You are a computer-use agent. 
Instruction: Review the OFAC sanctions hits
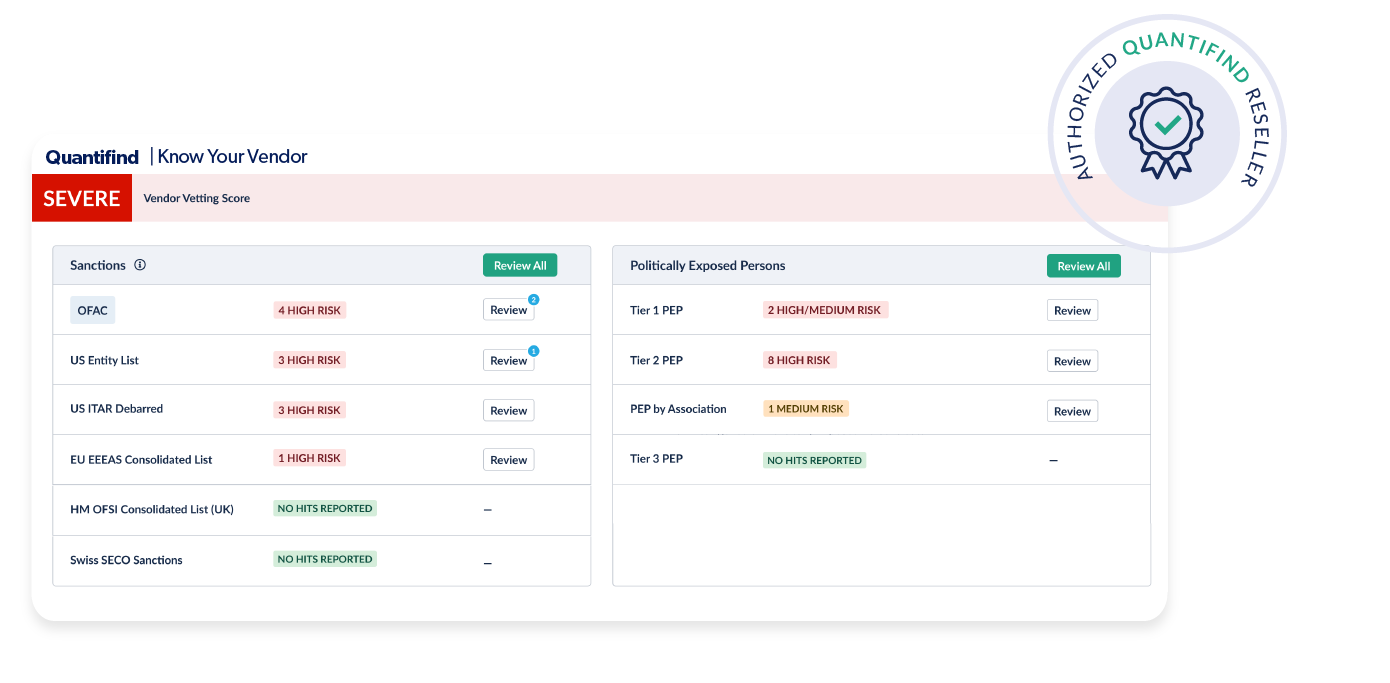(508, 310)
